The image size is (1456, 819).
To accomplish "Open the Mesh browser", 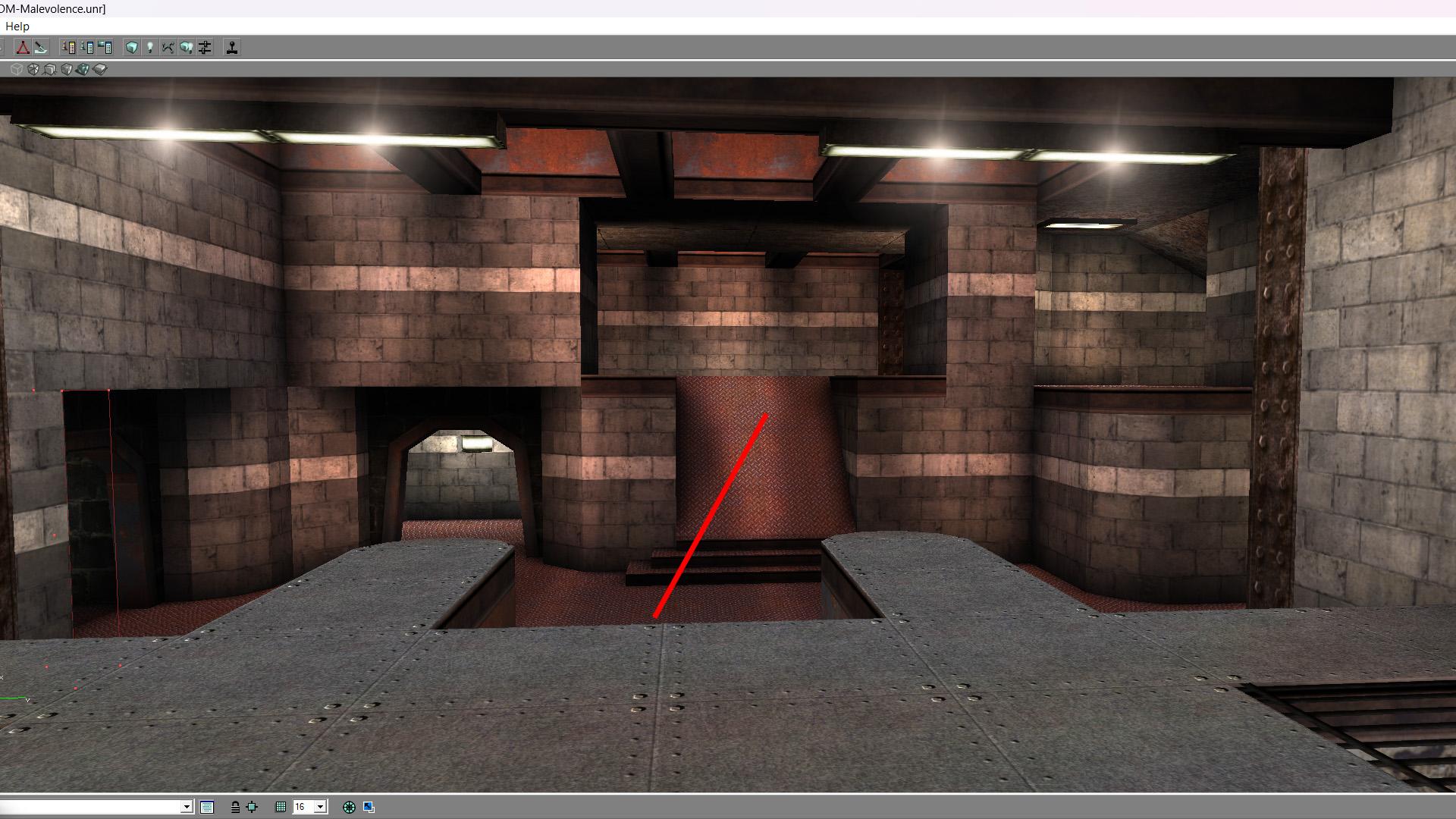I will (86, 48).
